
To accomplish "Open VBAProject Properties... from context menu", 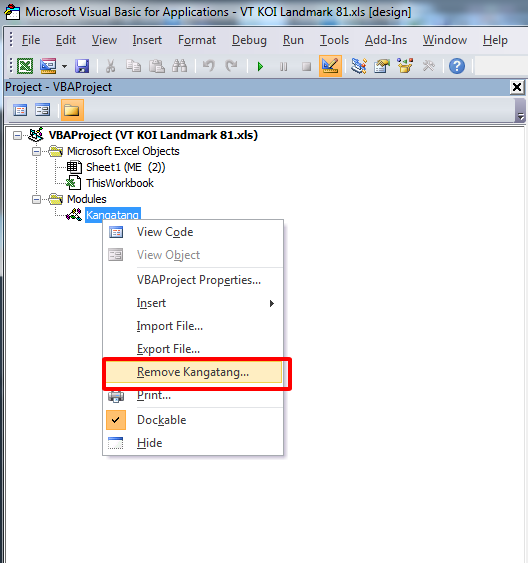I will 193,280.
